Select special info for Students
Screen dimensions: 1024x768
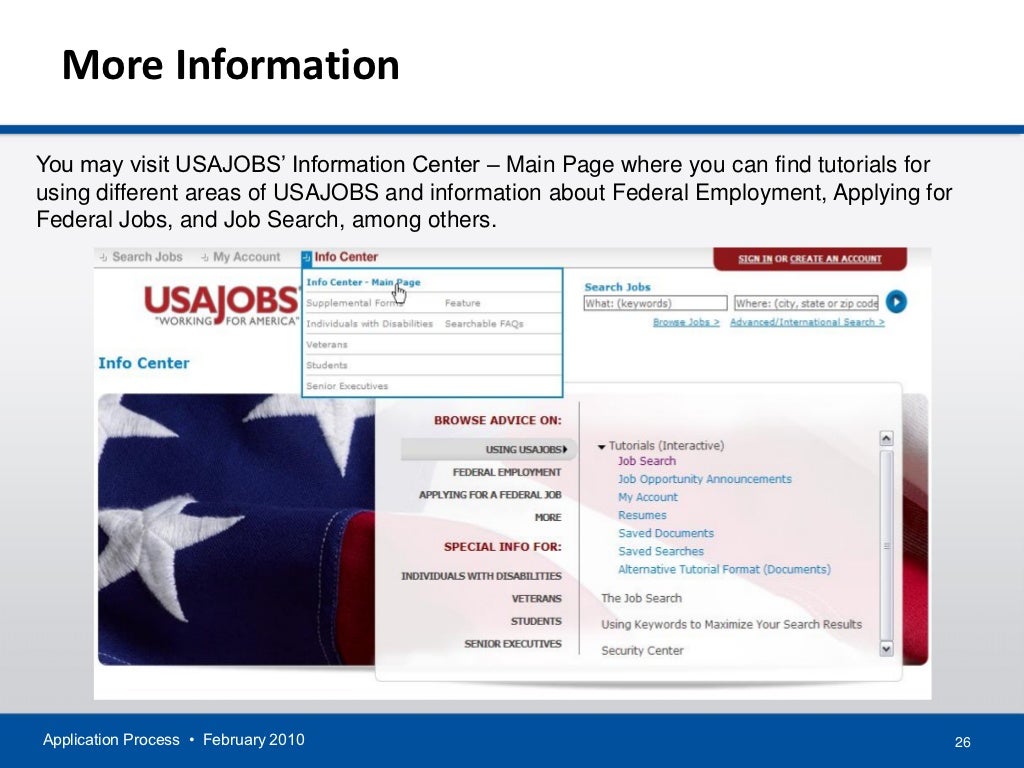tap(536, 621)
